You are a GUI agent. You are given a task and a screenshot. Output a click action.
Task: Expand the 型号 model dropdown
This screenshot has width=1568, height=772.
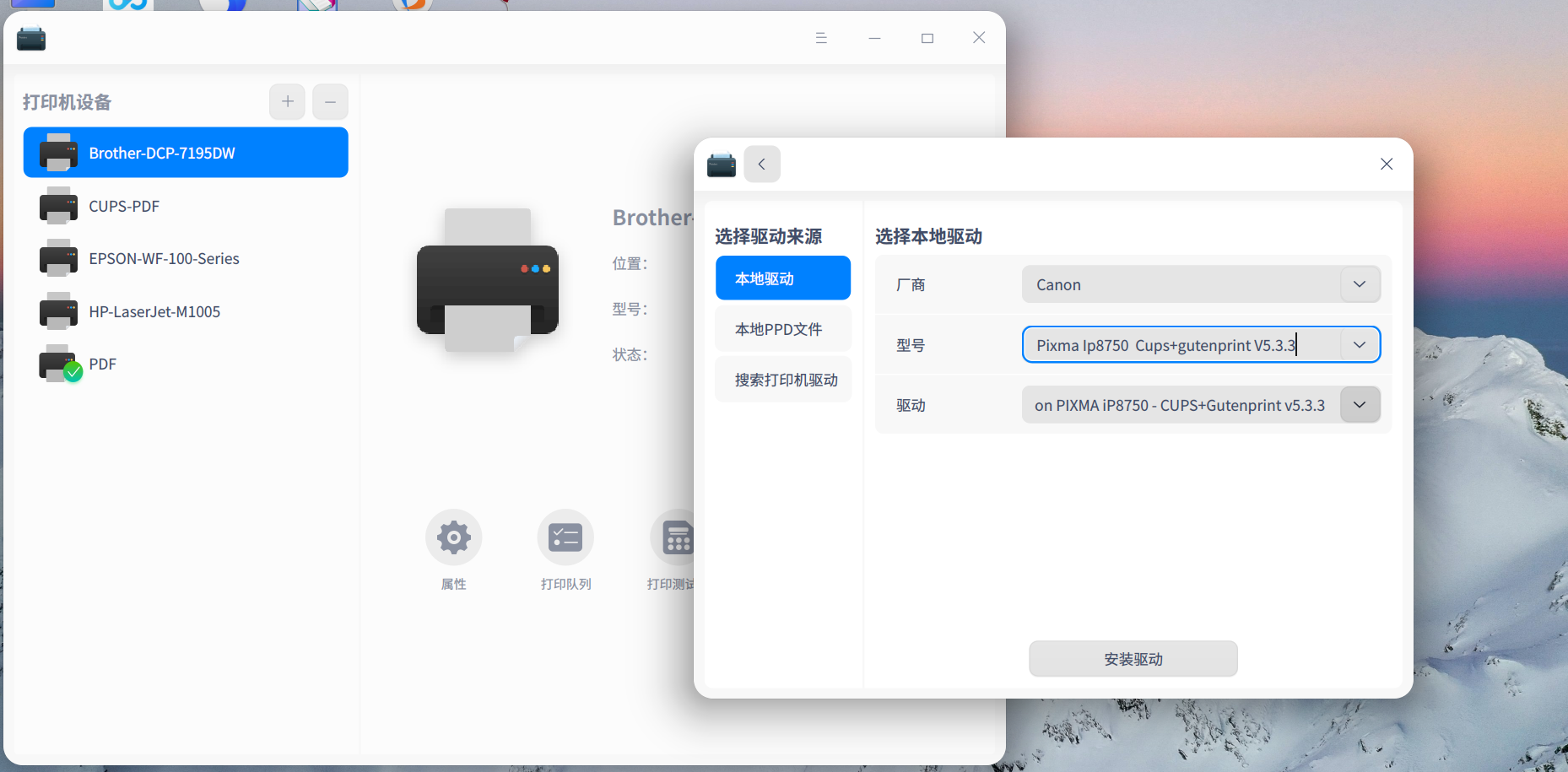pos(1359,344)
